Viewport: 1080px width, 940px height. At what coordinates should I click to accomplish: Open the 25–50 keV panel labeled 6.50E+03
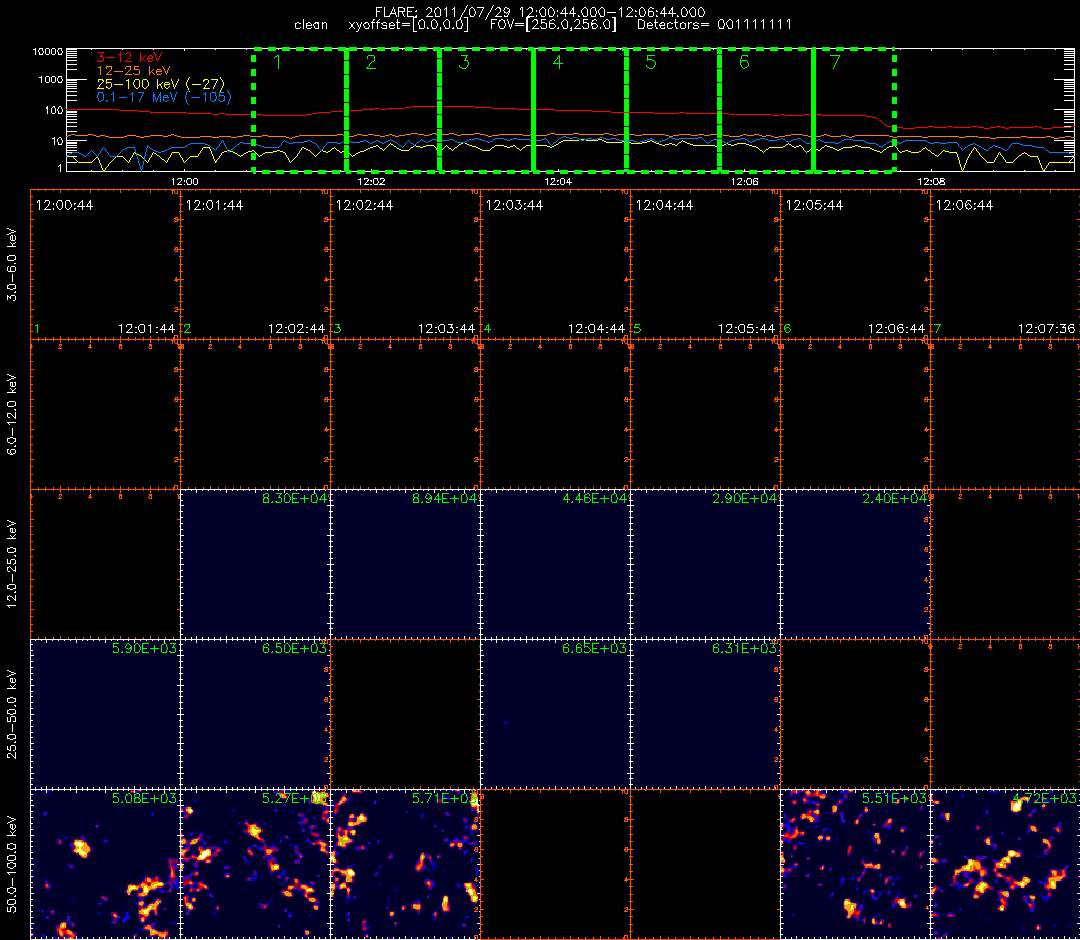256,714
